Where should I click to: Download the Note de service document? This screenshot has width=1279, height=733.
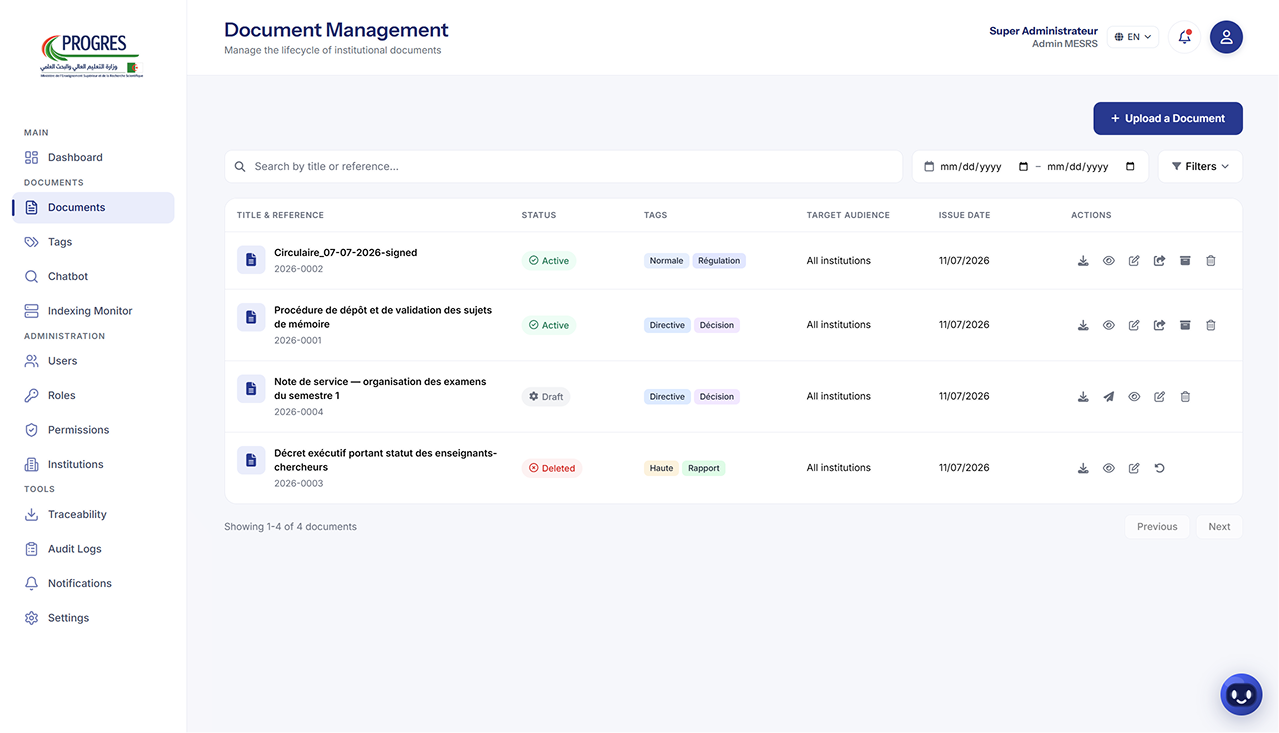[x=1083, y=397]
